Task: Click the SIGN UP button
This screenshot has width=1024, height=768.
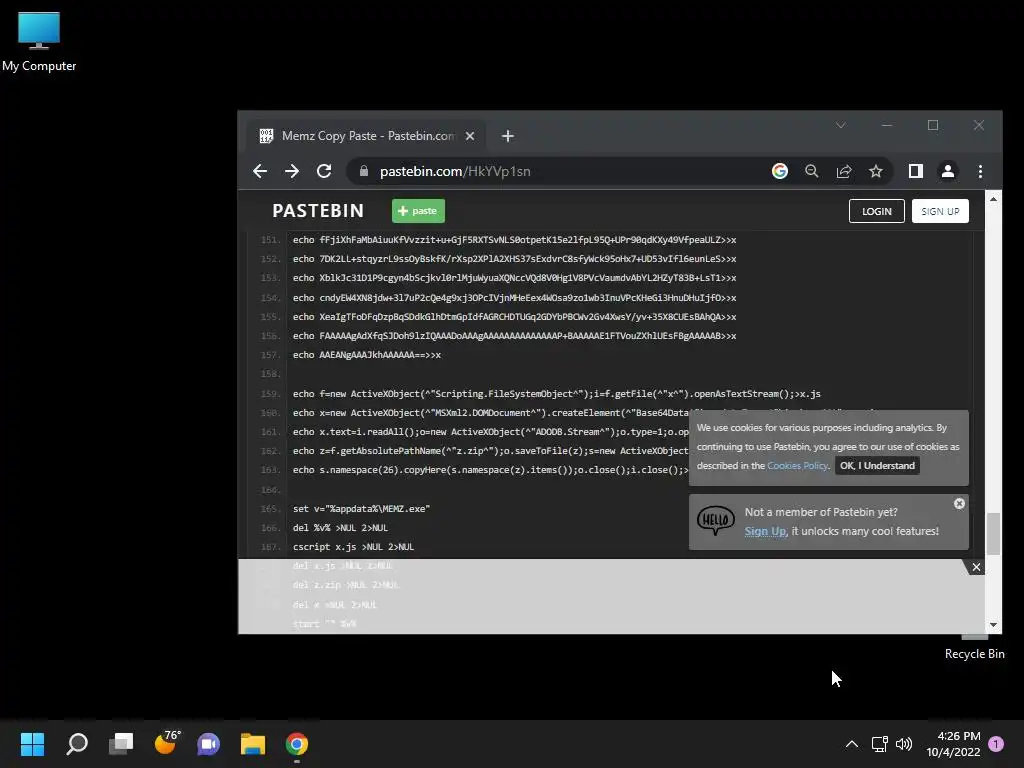Action: [x=940, y=211]
